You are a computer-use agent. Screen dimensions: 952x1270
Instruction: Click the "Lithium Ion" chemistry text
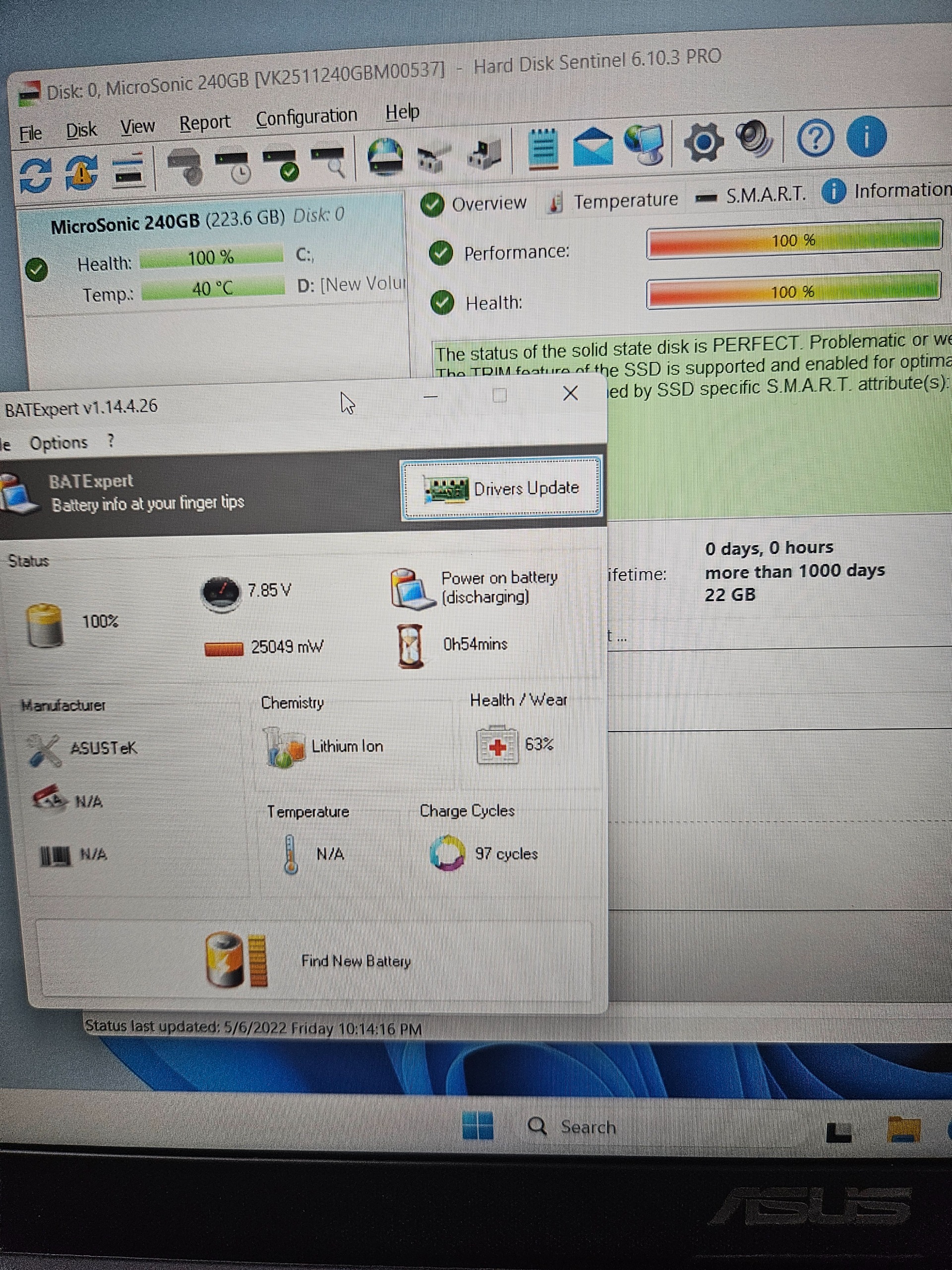(347, 747)
